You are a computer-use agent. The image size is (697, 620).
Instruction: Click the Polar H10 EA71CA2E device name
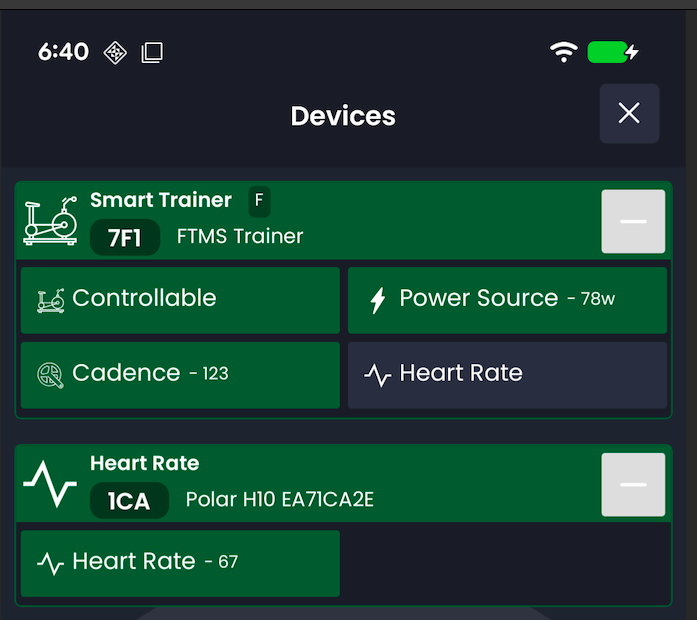tap(280, 500)
